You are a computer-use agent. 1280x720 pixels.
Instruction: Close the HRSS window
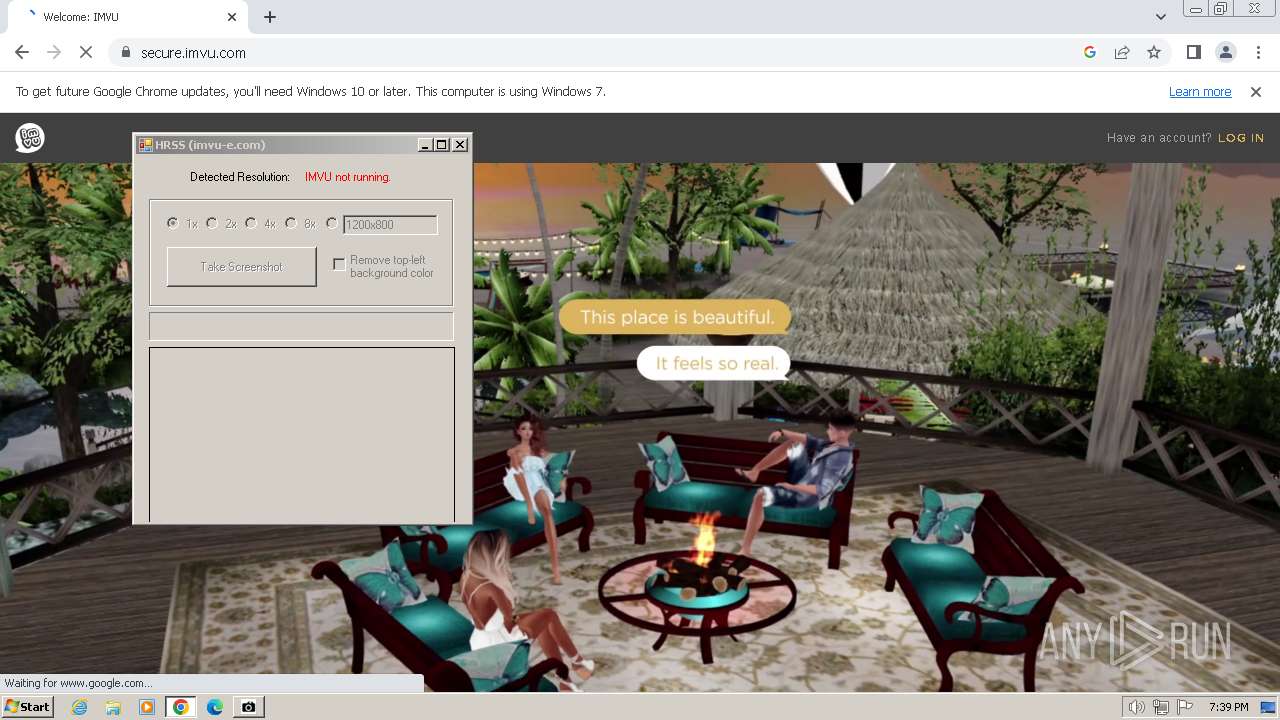tap(460, 145)
